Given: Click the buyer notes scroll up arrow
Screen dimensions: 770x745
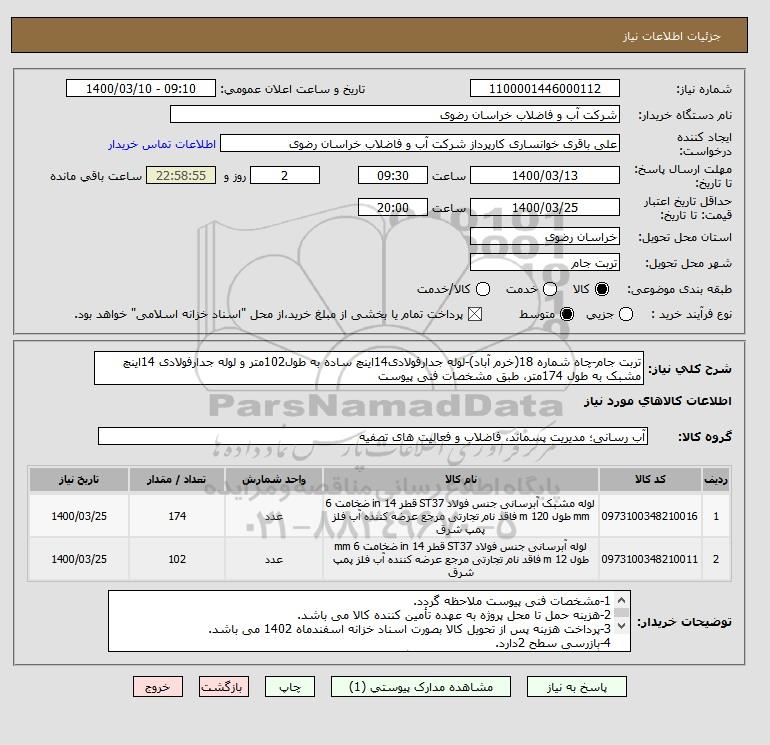Looking at the screenshot, I should [x=621, y=600].
